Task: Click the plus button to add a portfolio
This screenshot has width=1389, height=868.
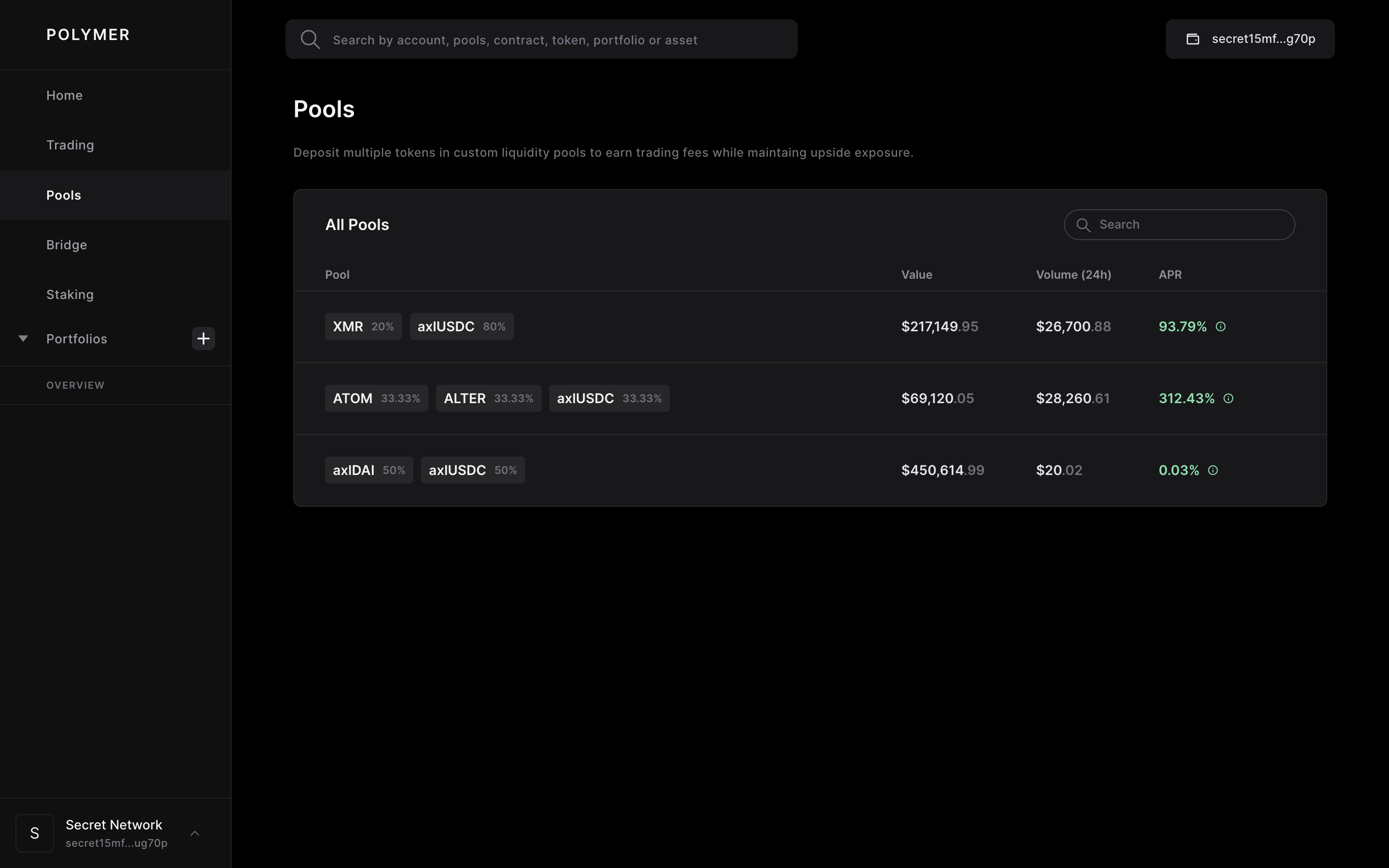Action: coord(203,338)
